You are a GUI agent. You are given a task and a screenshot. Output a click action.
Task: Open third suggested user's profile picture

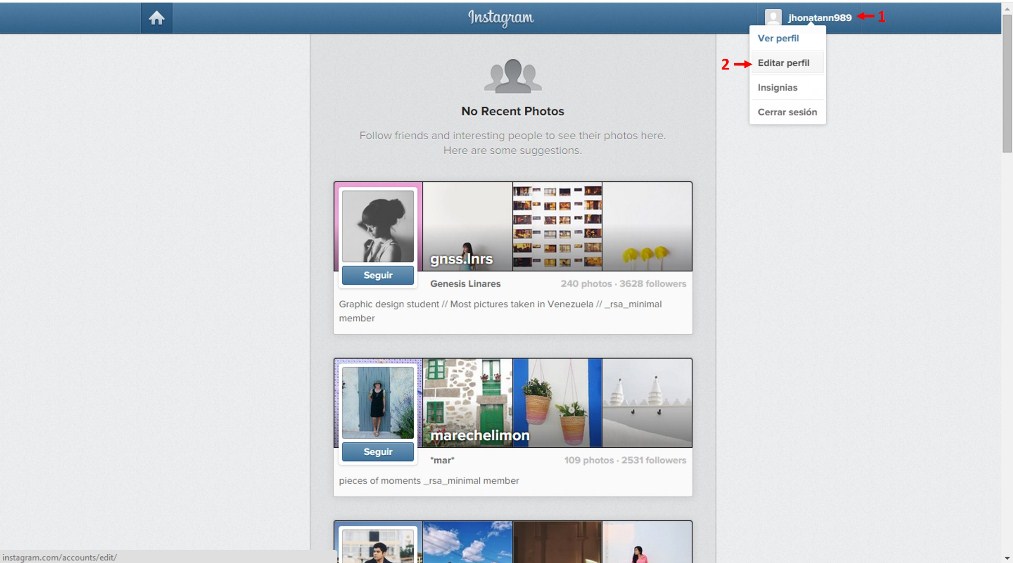[378, 546]
